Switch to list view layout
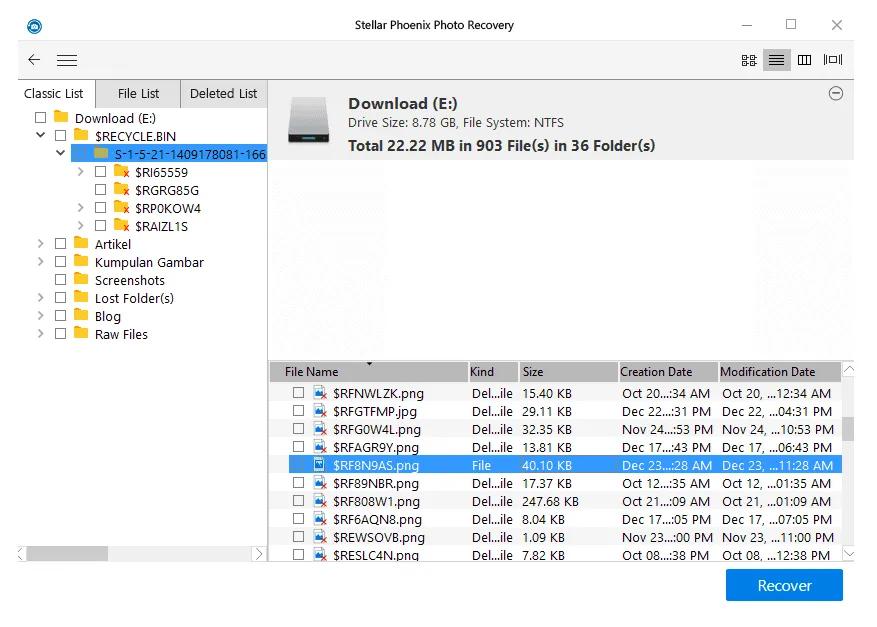Screen dimensions: 877x627 [776, 60]
